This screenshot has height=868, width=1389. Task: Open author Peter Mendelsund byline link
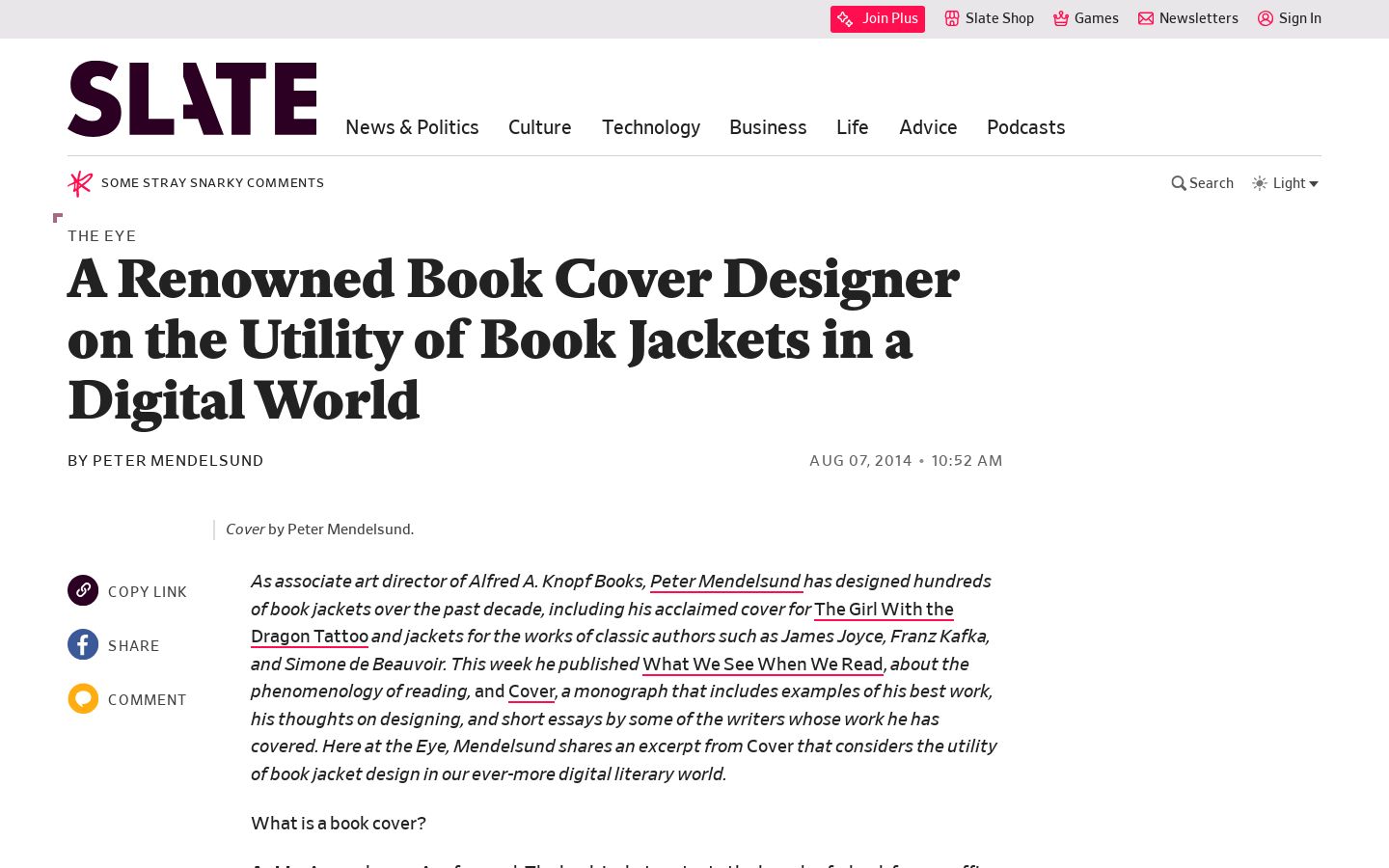click(x=178, y=461)
